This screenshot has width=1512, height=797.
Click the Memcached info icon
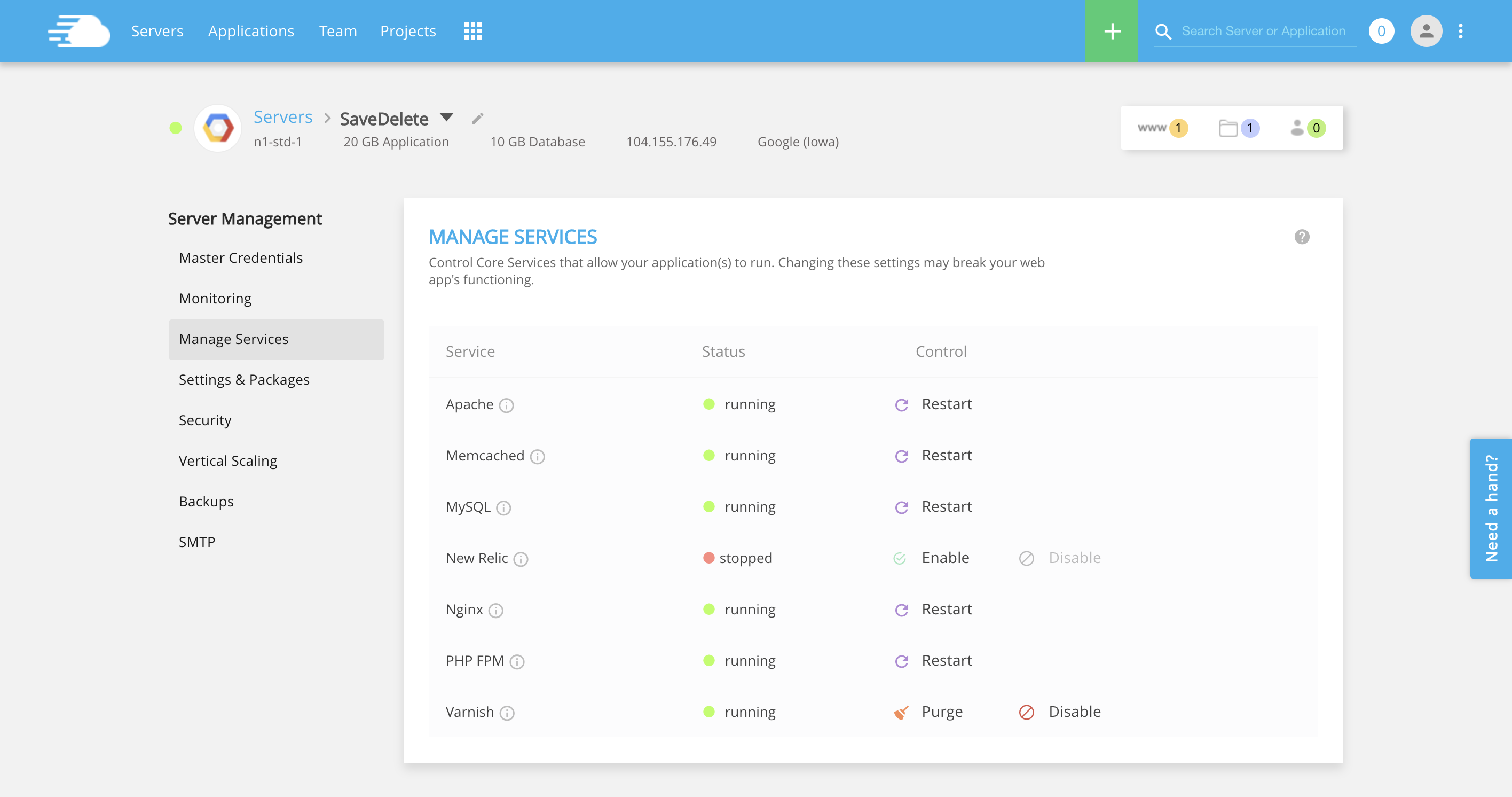click(537, 456)
